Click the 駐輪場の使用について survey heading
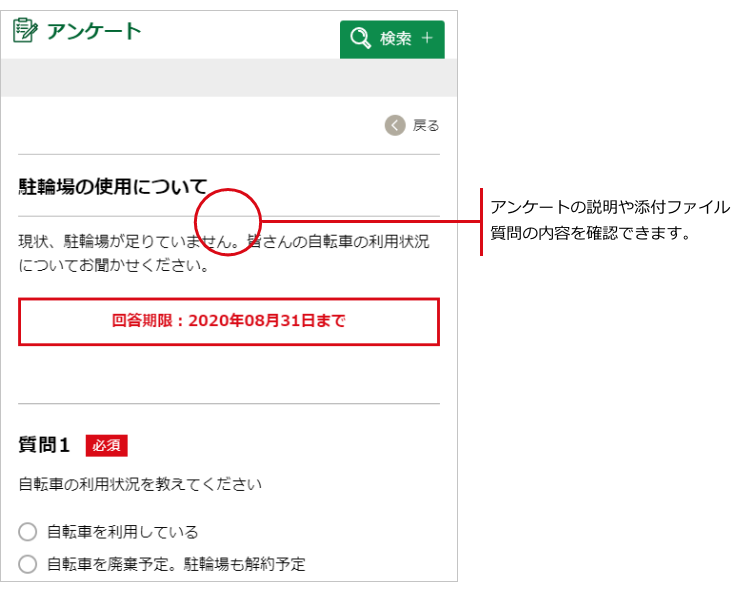The height and width of the screenshot is (592, 750). tap(112, 186)
